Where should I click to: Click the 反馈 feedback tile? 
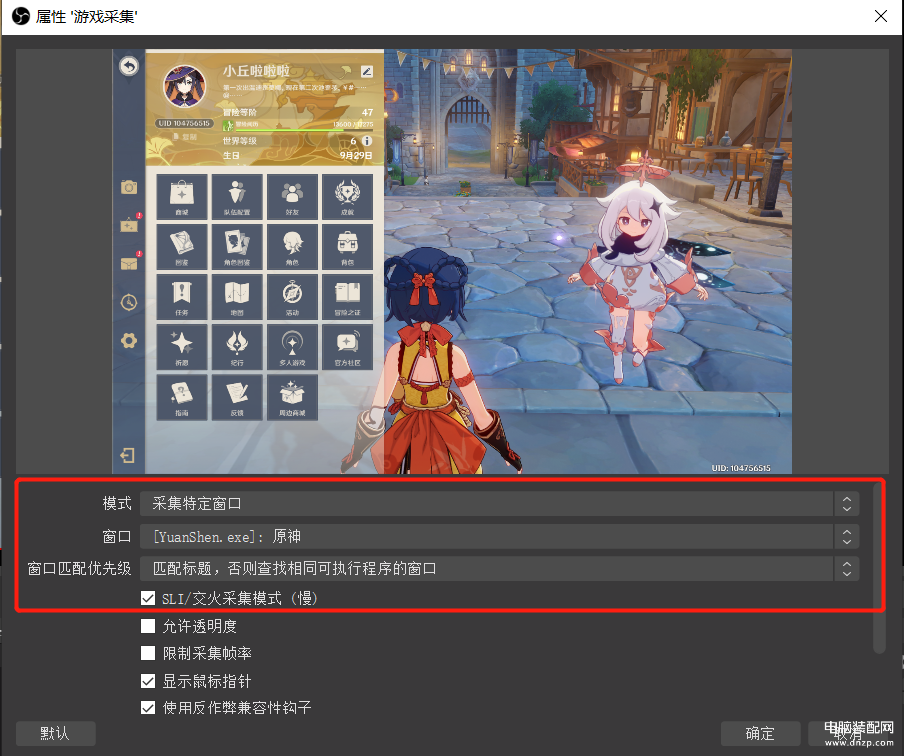pos(237,397)
